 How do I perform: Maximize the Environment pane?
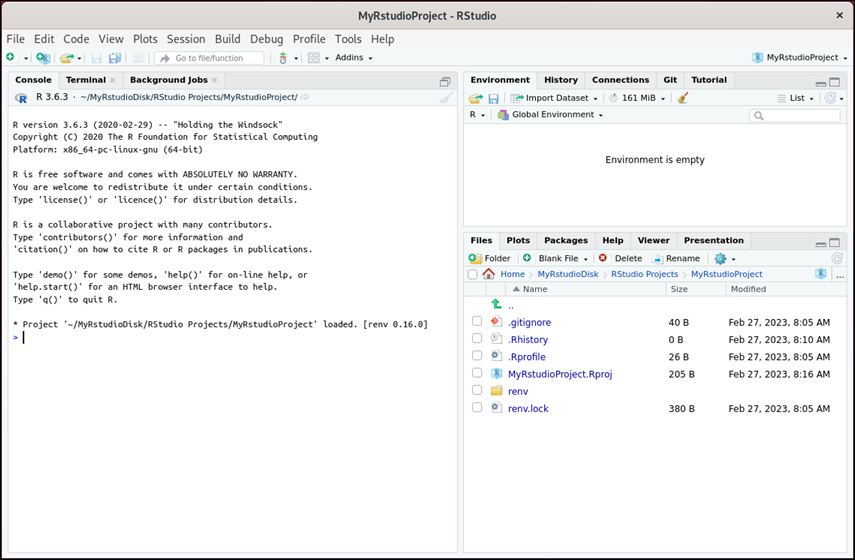tap(834, 82)
